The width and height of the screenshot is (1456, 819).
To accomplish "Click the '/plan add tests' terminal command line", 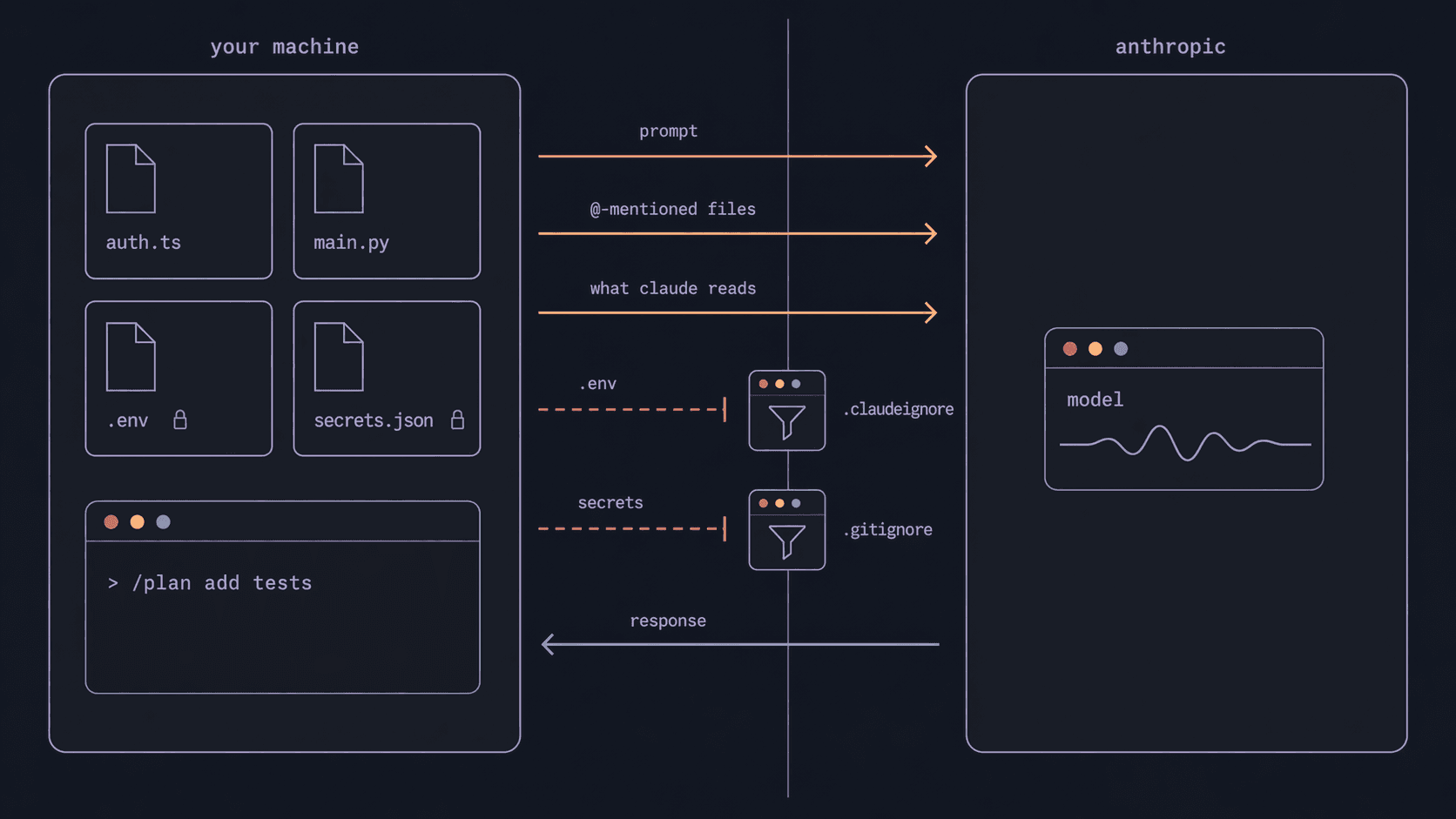I will 209,582.
